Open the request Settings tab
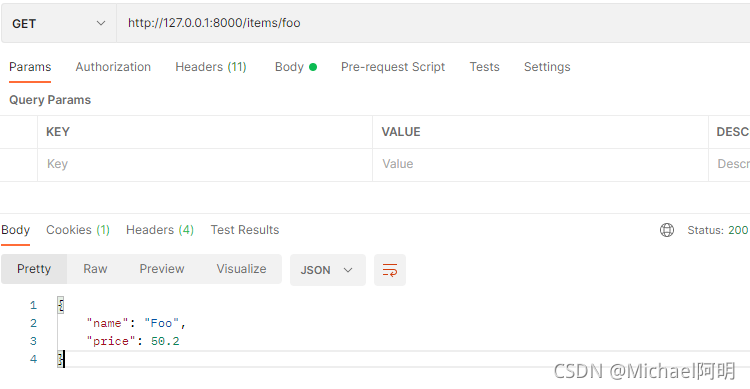 (x=547, y=67)
